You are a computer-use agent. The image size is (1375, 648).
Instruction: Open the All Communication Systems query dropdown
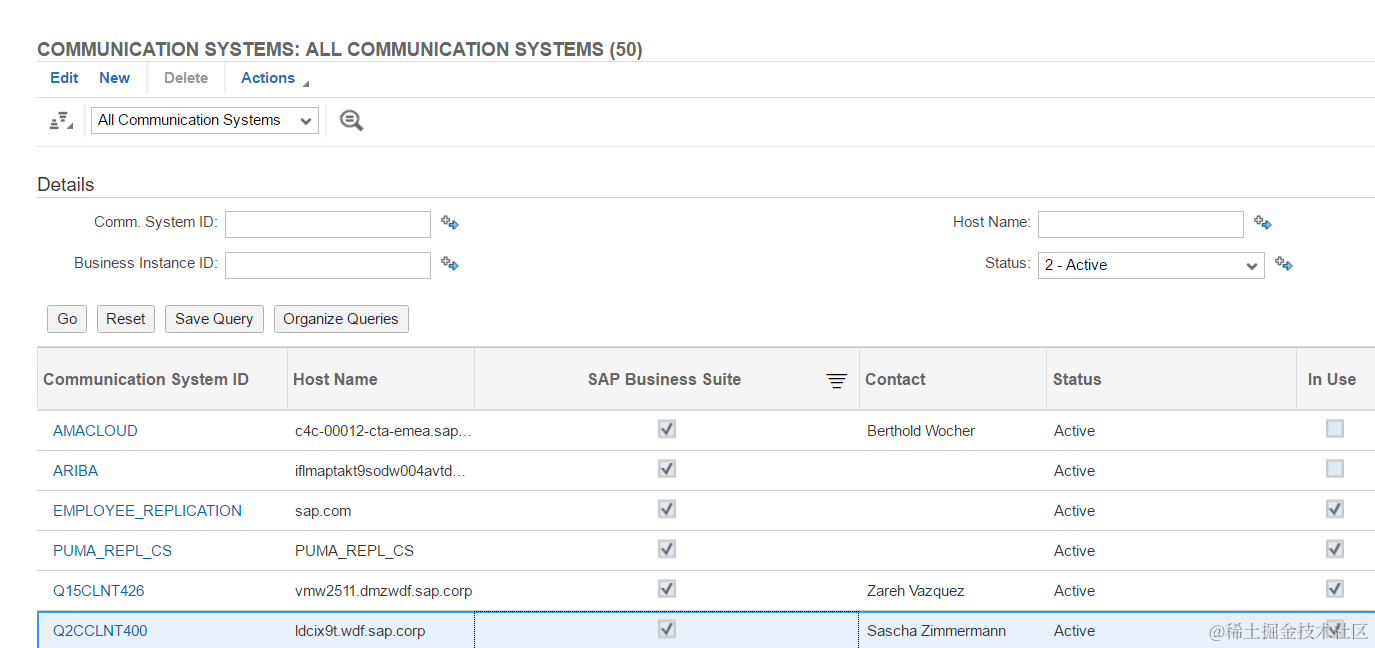click(x=205, y=120)
